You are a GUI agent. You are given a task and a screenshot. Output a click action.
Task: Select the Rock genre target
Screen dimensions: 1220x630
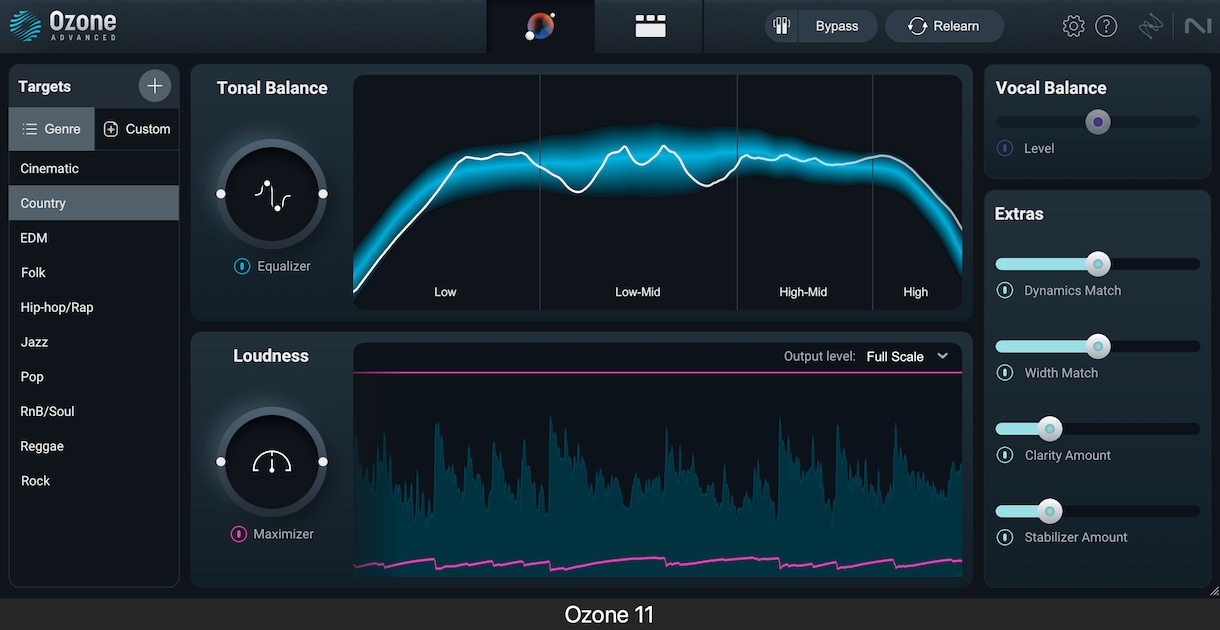[x=94, y=481]
